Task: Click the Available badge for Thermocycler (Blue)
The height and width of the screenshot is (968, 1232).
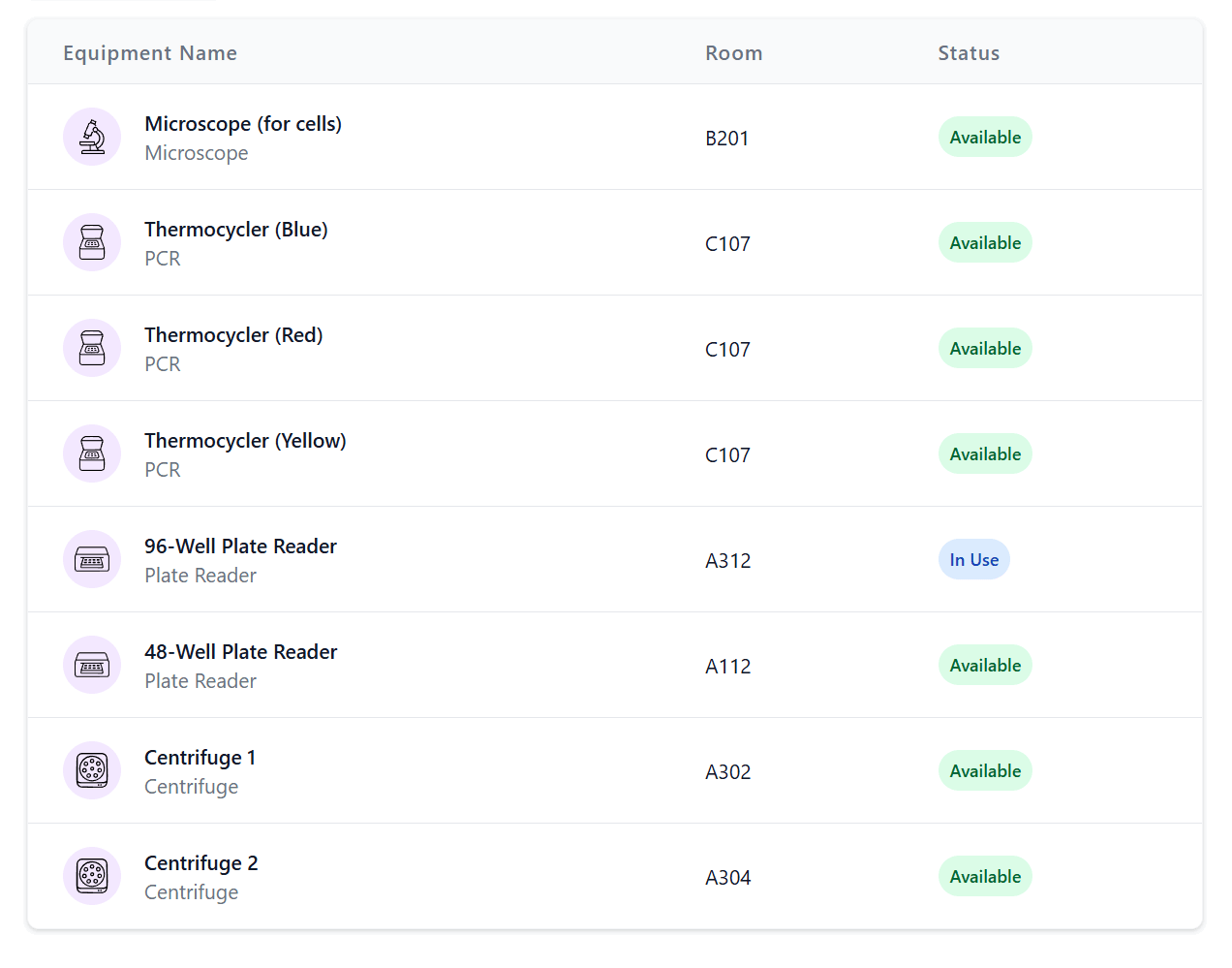Action: pos(985,242)
